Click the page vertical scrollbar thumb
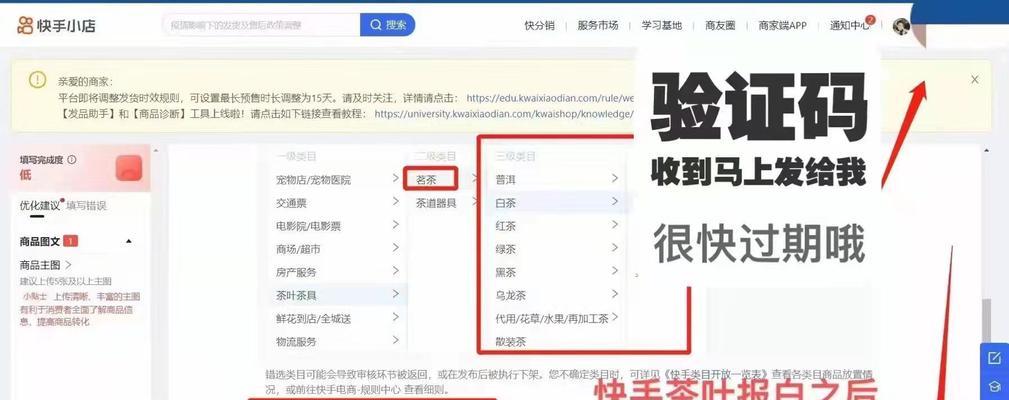This screenshot has height=400, width=1009. (x=985, y=319)
